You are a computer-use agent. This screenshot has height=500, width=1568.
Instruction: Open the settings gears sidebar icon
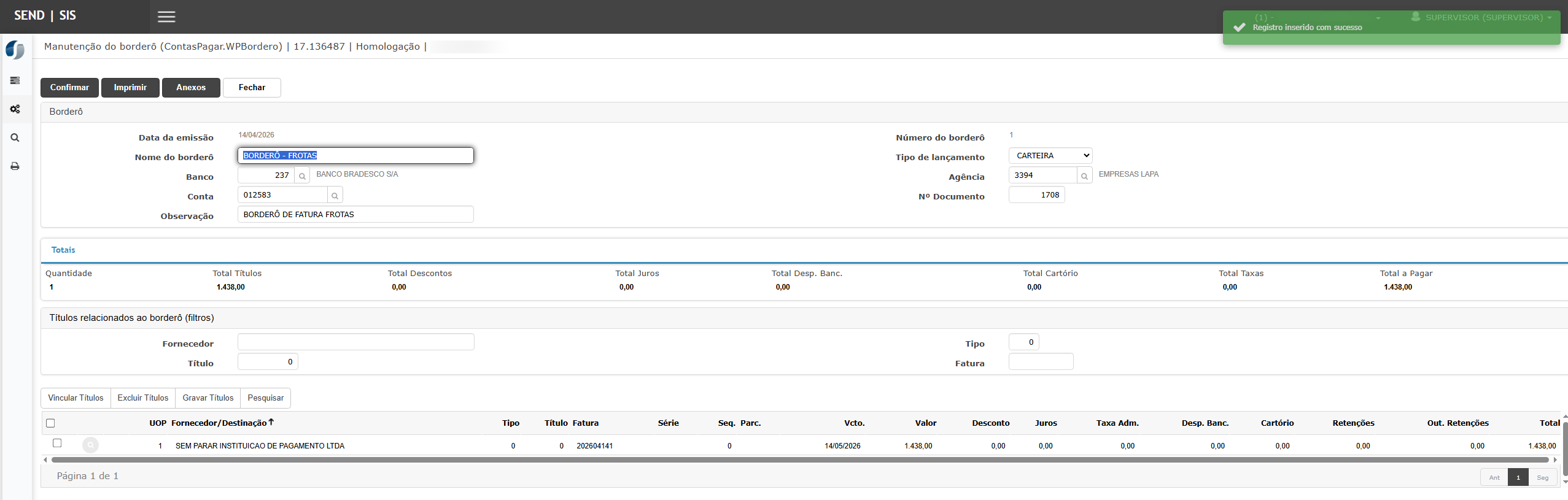pos(15,109)
